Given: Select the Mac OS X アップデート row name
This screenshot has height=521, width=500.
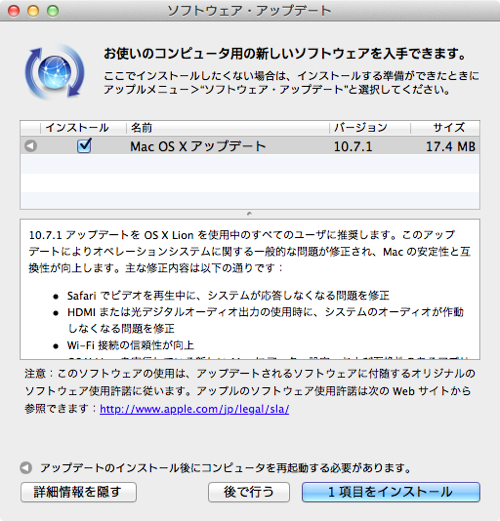Looking at the screenshot, I should [x=198, y=146].
